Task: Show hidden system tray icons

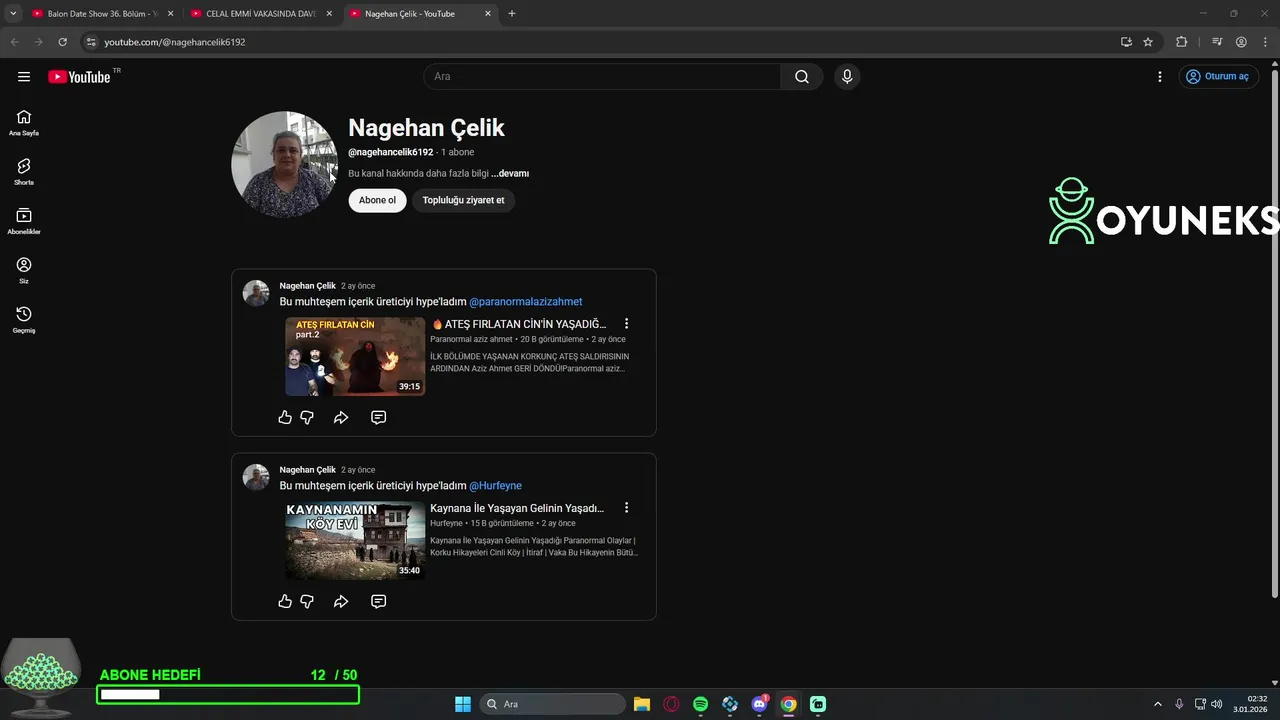Action: coord(1158,704)
